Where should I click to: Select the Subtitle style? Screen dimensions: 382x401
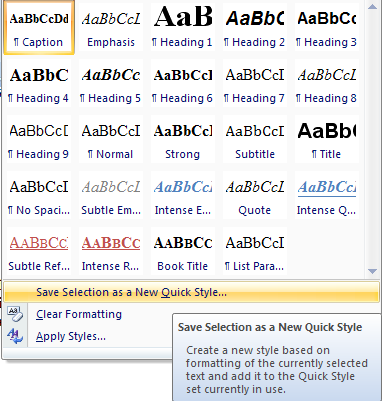[x=255, y=139]
